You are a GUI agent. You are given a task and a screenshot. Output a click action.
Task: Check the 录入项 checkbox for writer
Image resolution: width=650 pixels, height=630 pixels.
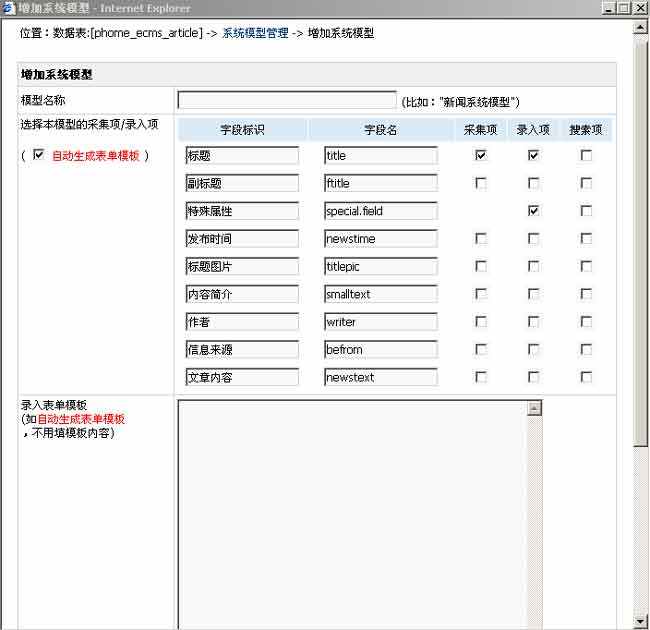533,322
